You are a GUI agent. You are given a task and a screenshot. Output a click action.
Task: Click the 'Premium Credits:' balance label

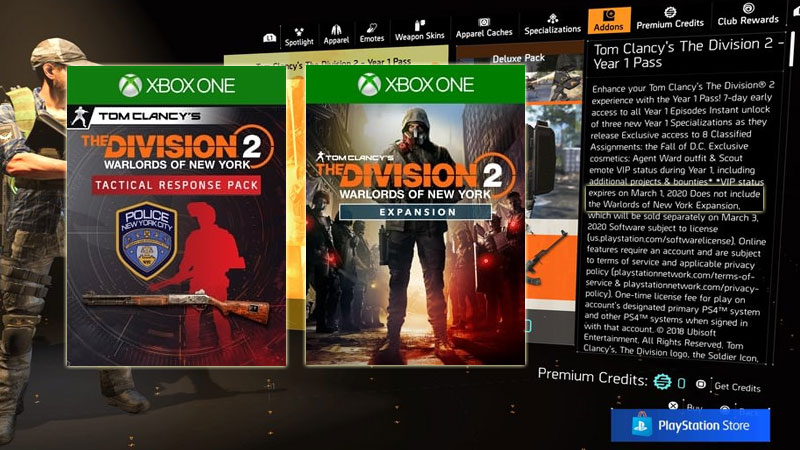click(x=592, y=377)
